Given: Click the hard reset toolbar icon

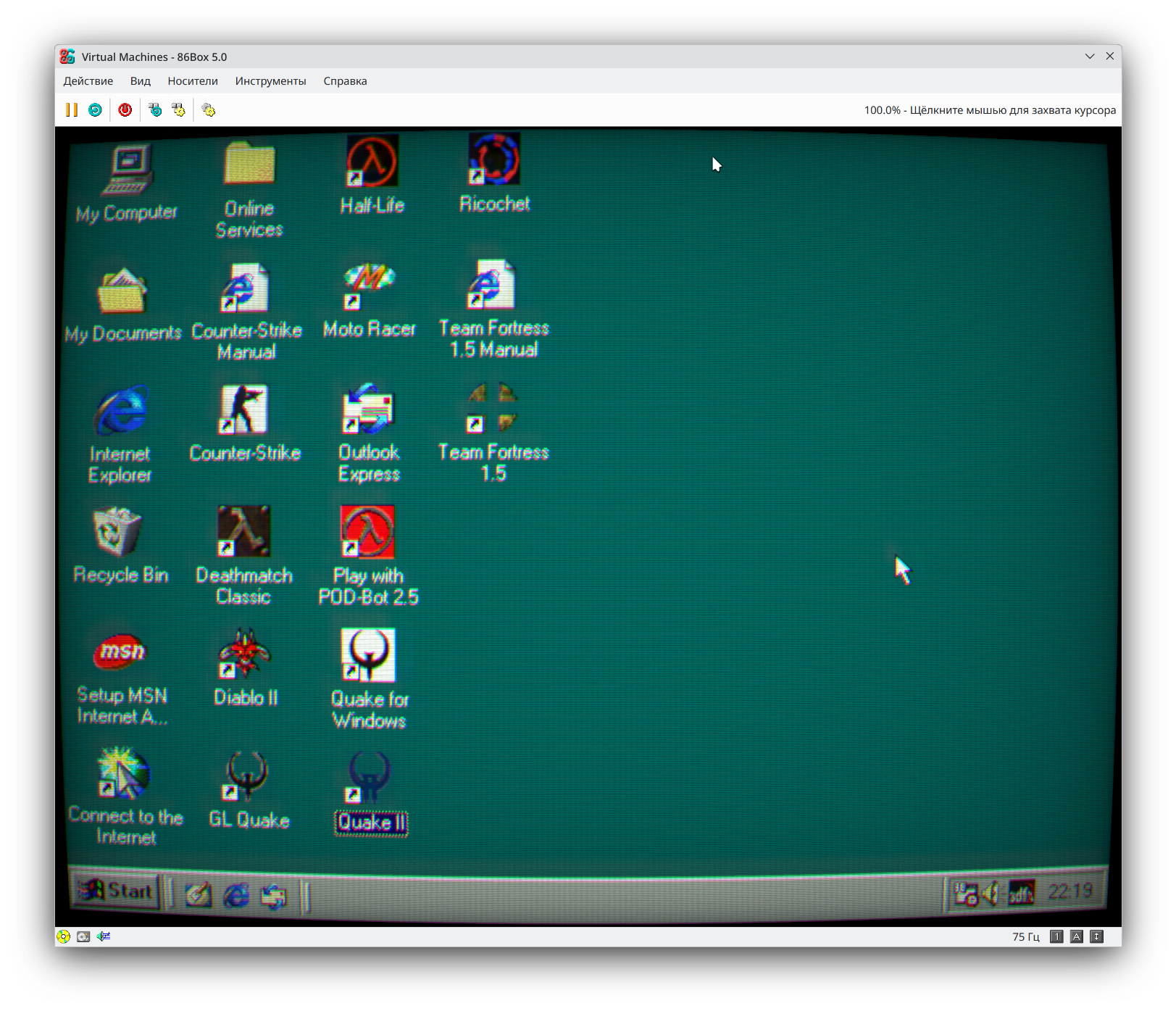Looking at the screenshot, I should [x=95, y=110].
